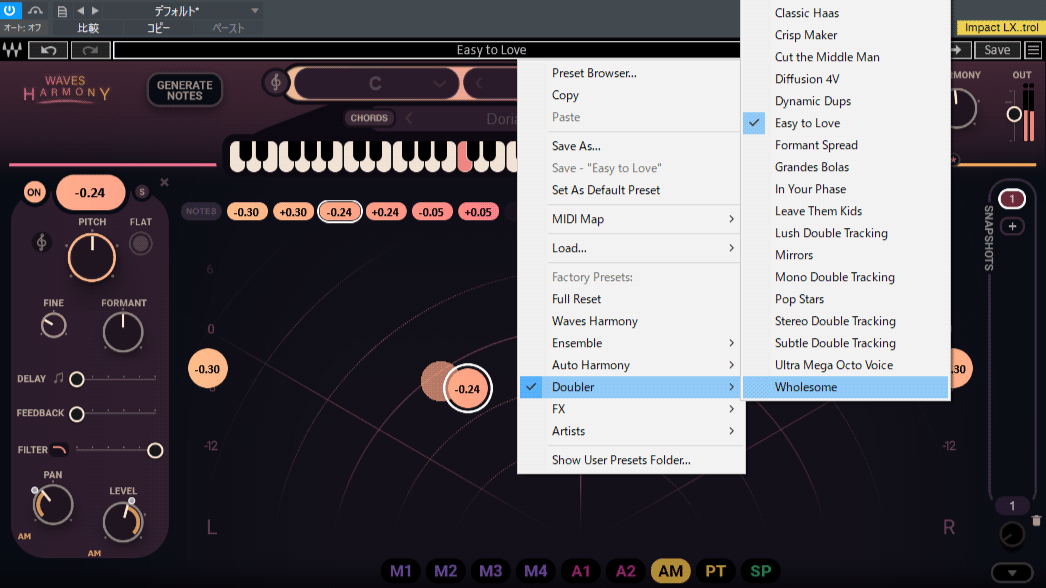The image size is (1046, 588).
Task: Click the redo arrow icon
Action: [91, 50]
